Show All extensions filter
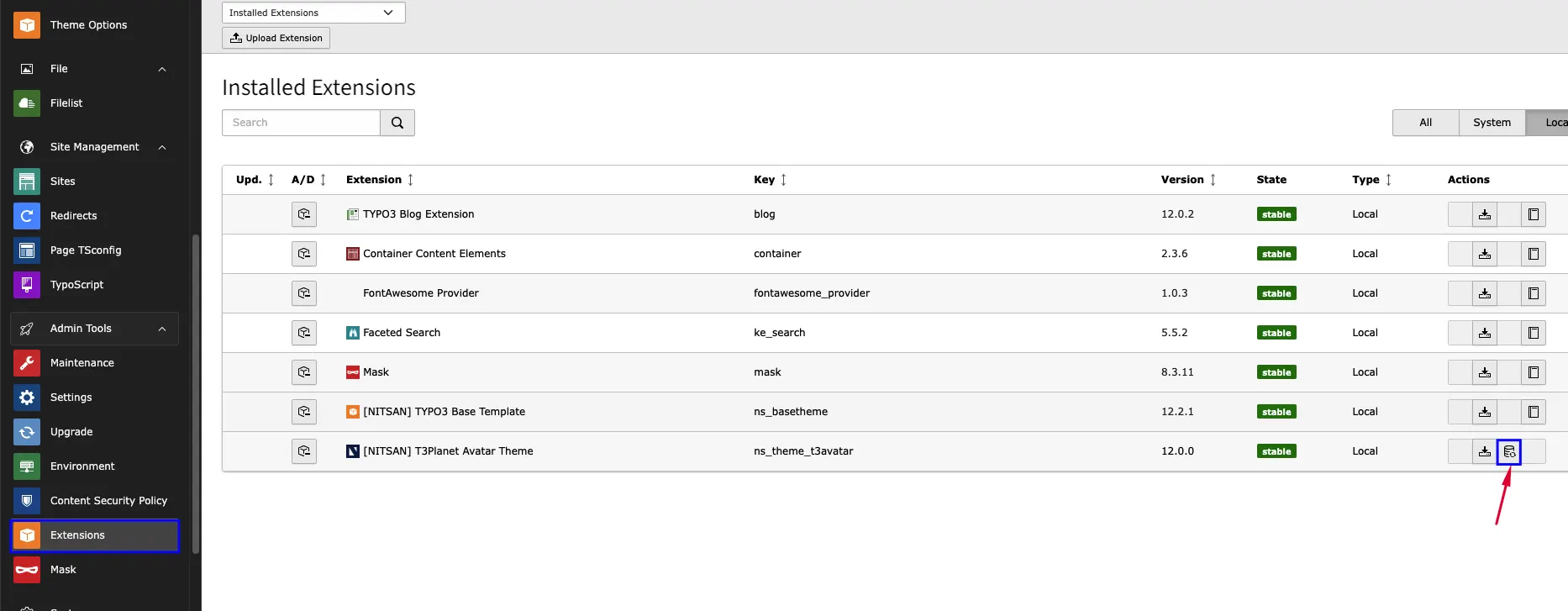 [1426, 123]
